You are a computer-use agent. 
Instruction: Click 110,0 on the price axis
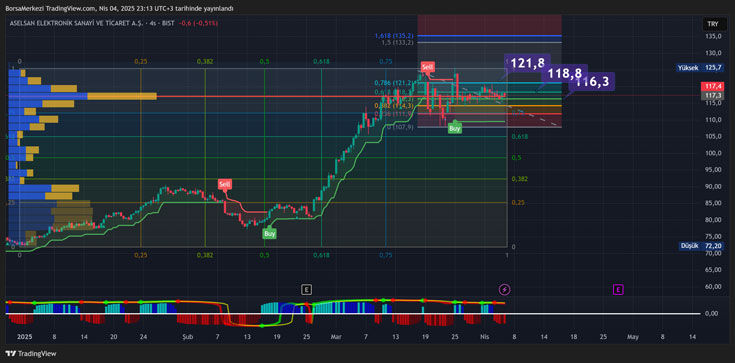(x=713, y=120)
